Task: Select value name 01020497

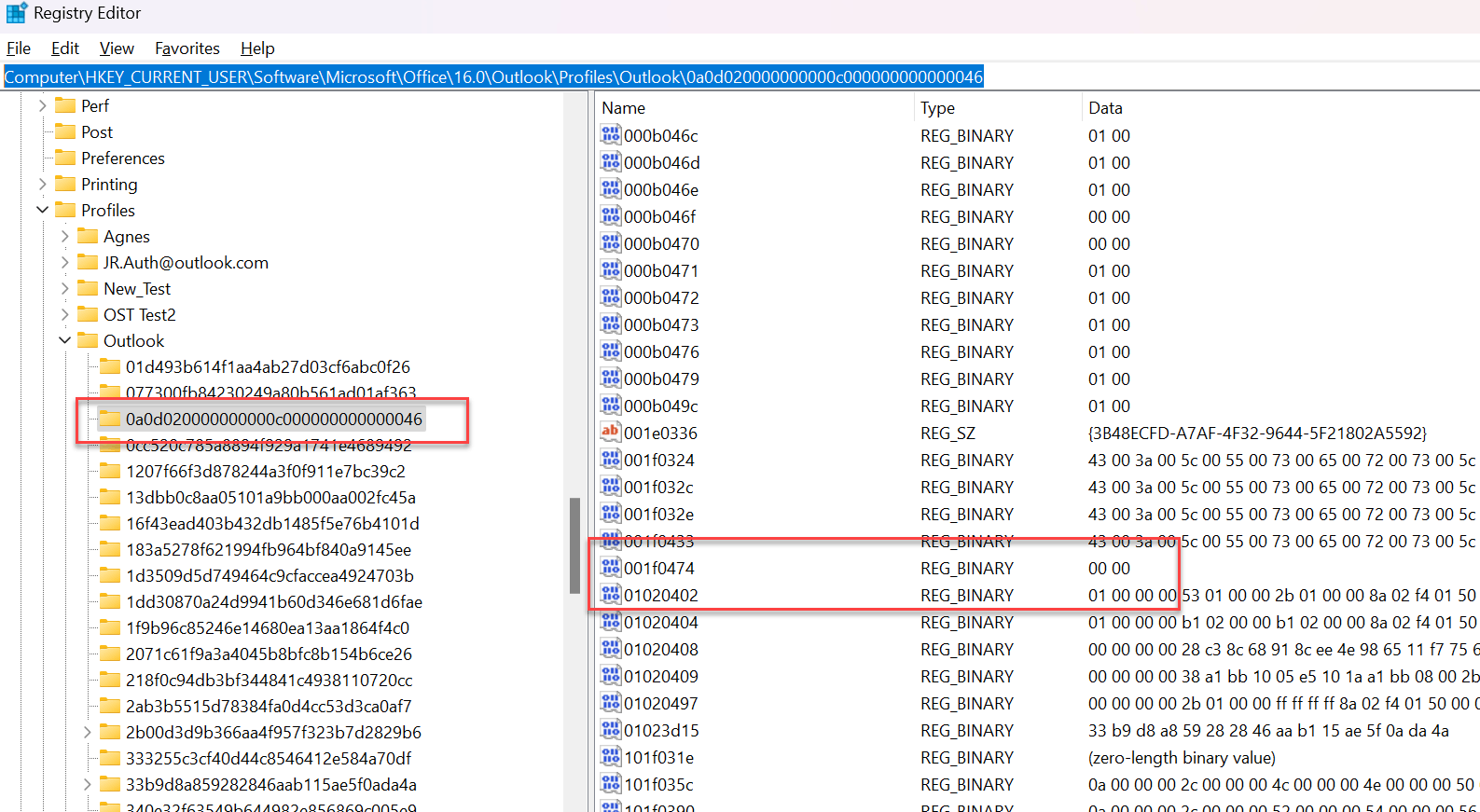Action: (661, 704)
